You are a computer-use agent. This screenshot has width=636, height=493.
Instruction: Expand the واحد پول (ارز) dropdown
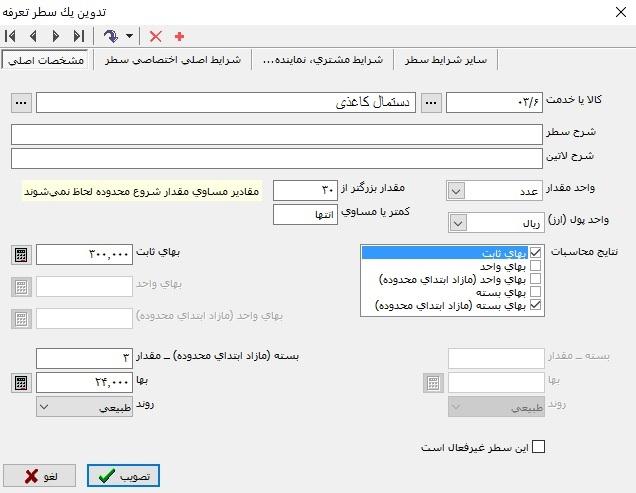457,222
